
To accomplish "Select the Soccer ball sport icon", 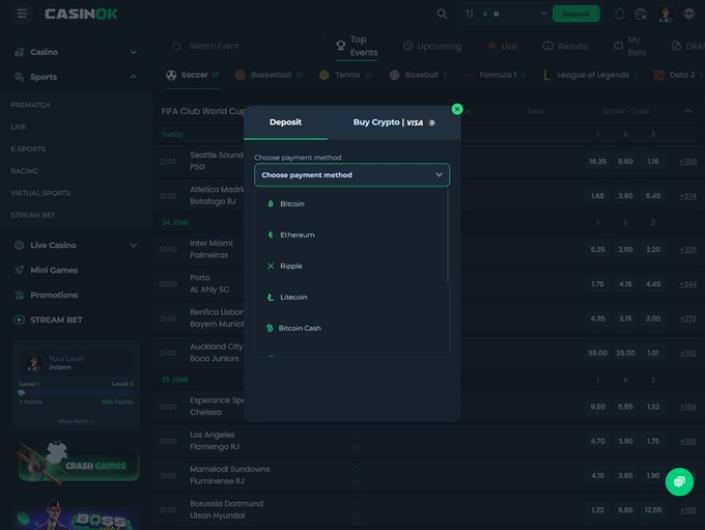I will [x=172, y=75].
